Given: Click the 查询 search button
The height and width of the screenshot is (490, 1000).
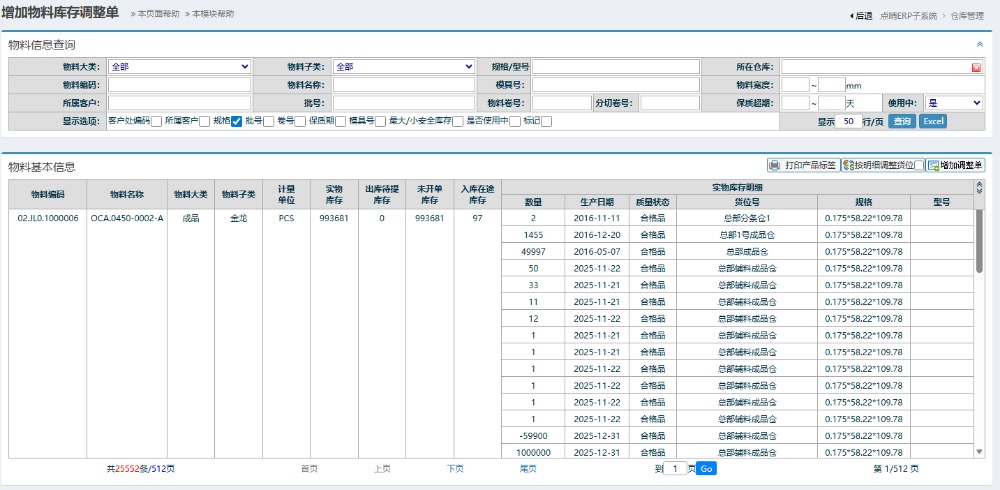Looking at the screenshot, I should click(x=902, y=121).
